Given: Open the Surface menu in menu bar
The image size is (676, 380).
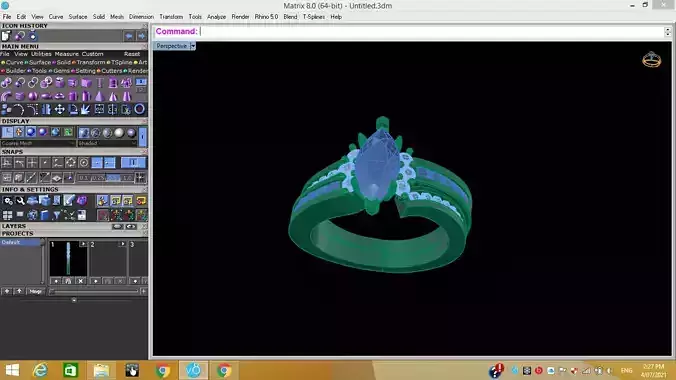Looking at the screenshot, I should point(78,17).
